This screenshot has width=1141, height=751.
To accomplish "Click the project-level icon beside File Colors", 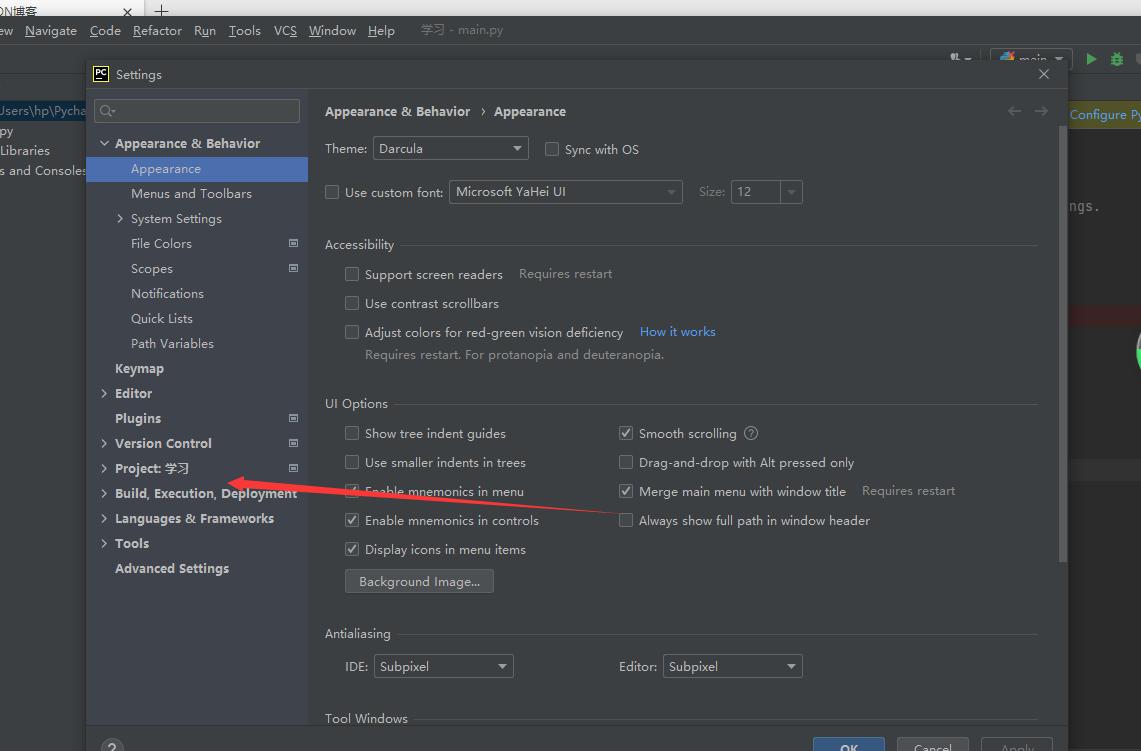I will (293, 243).
